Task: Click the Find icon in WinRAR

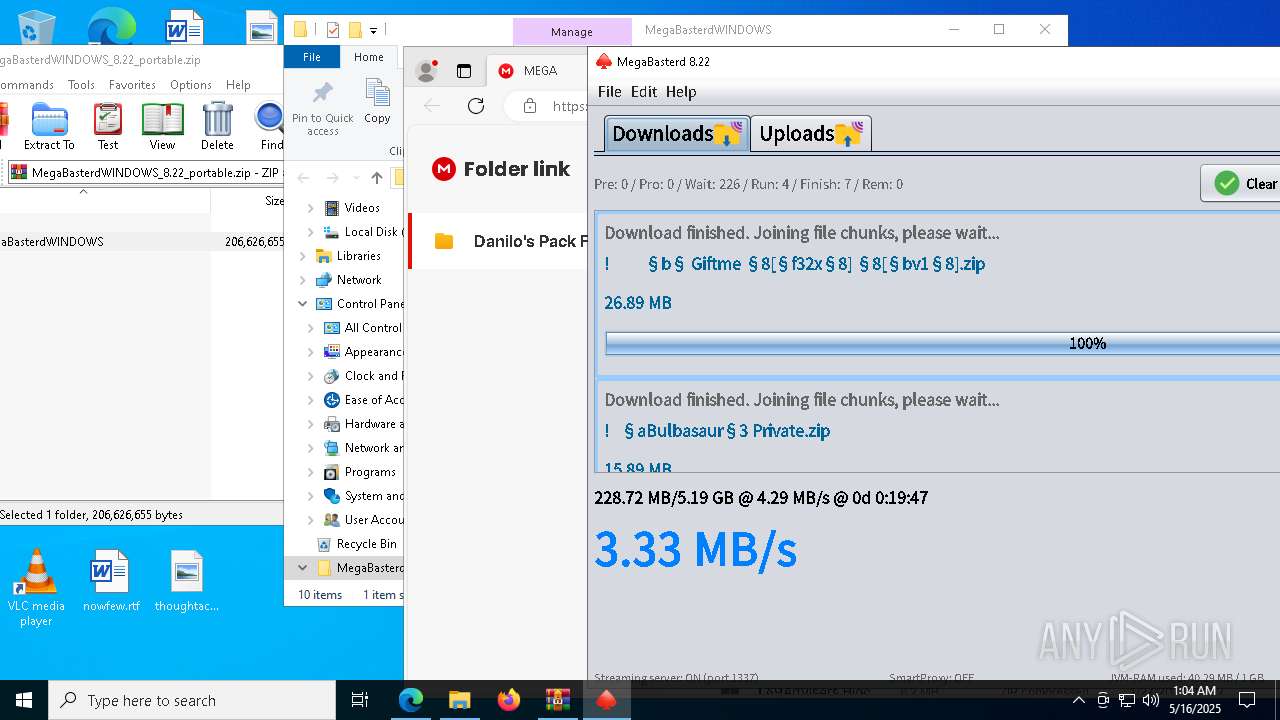Action: (x=269, y=125)
